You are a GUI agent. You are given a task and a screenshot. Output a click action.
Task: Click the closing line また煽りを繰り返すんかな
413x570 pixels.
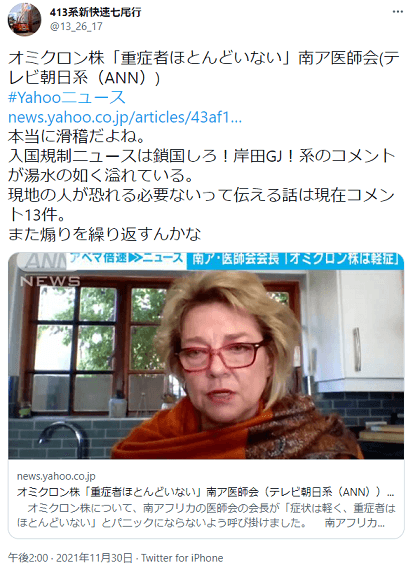click(x=105, y=234)
